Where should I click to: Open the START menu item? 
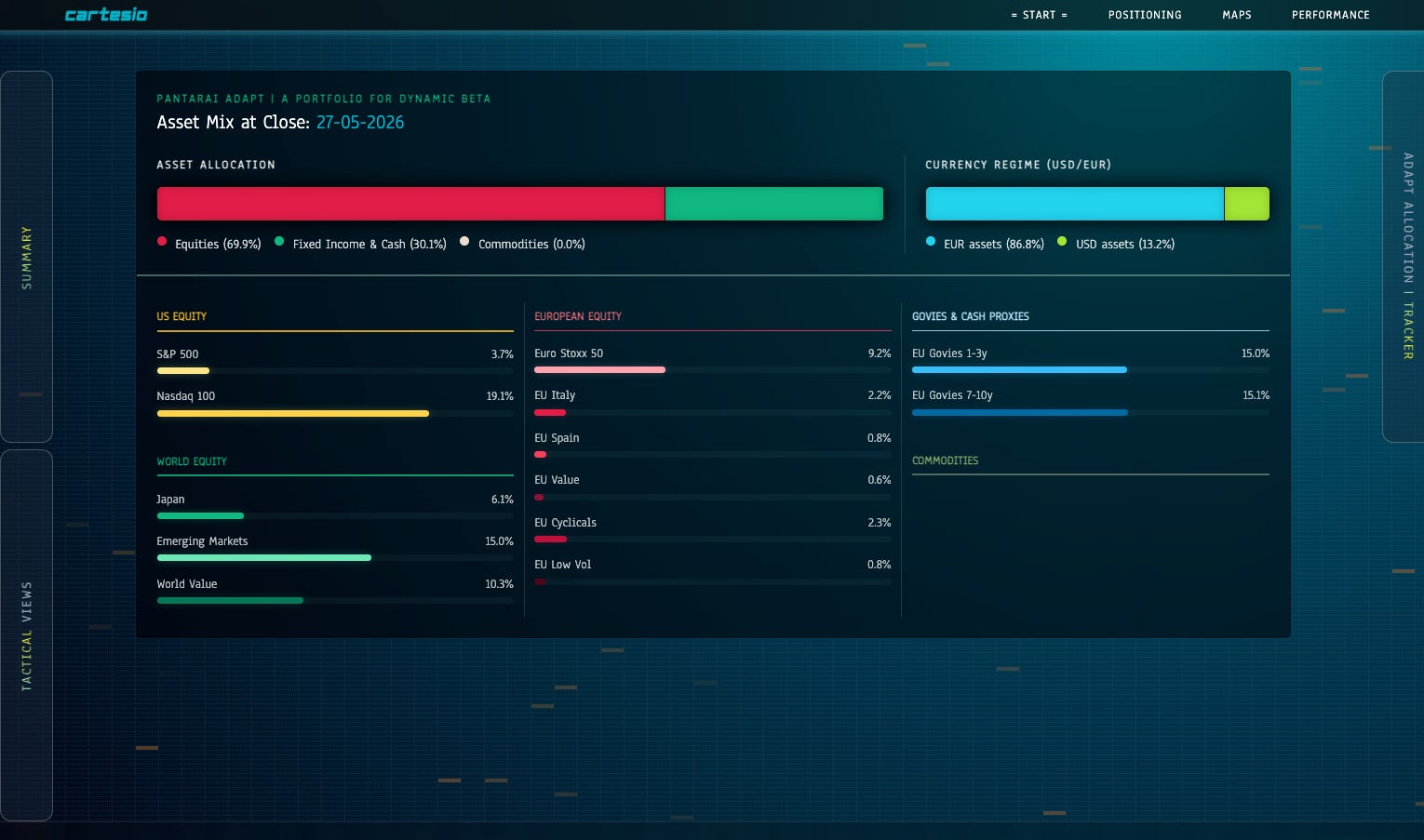1039,15
